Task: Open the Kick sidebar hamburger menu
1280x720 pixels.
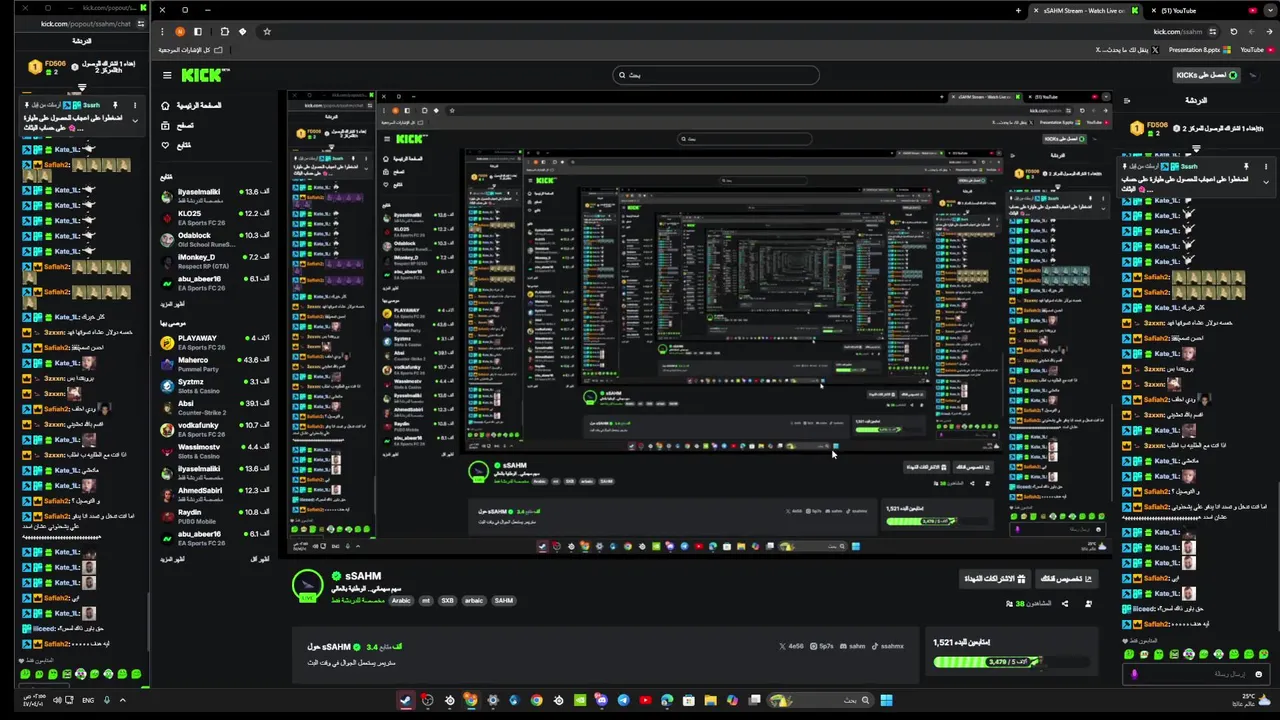Action: point(167,75)
